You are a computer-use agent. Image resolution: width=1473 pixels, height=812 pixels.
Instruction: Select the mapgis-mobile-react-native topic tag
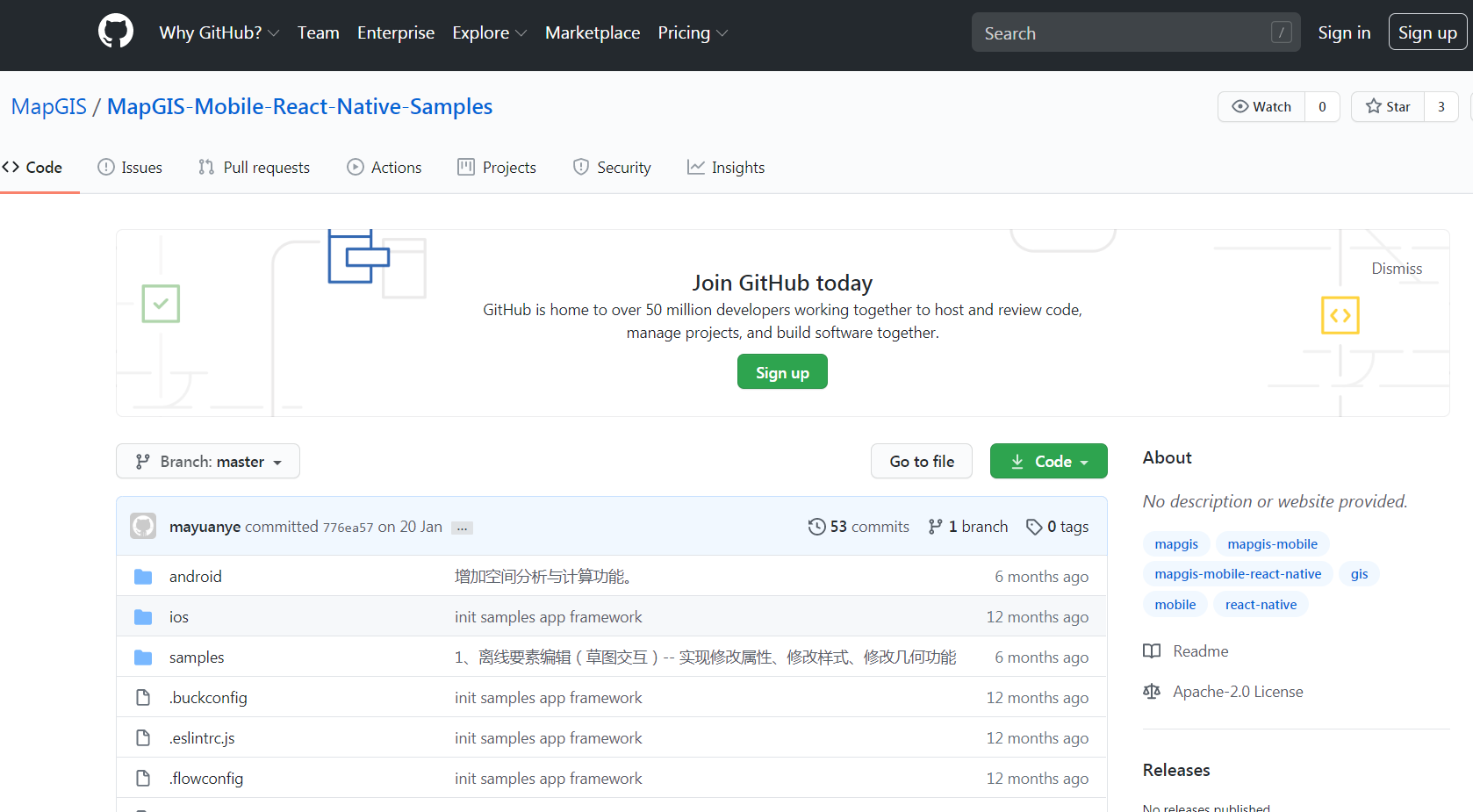[1238, 574]
